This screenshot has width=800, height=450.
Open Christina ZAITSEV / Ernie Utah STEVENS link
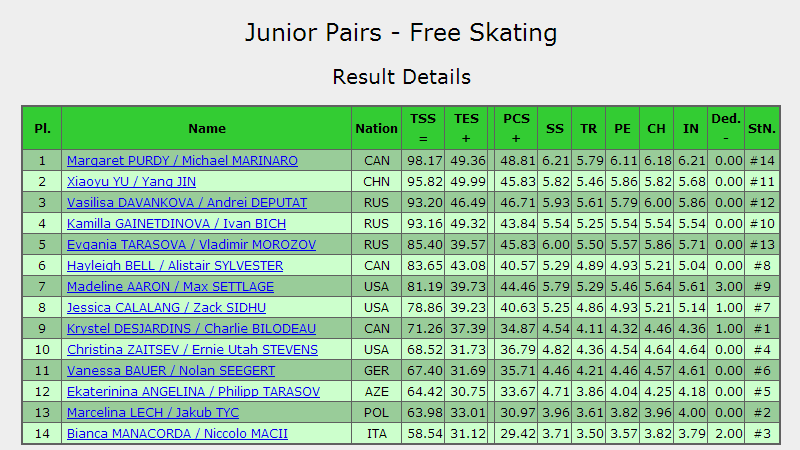pyautogui.click(x=192, y=349)
